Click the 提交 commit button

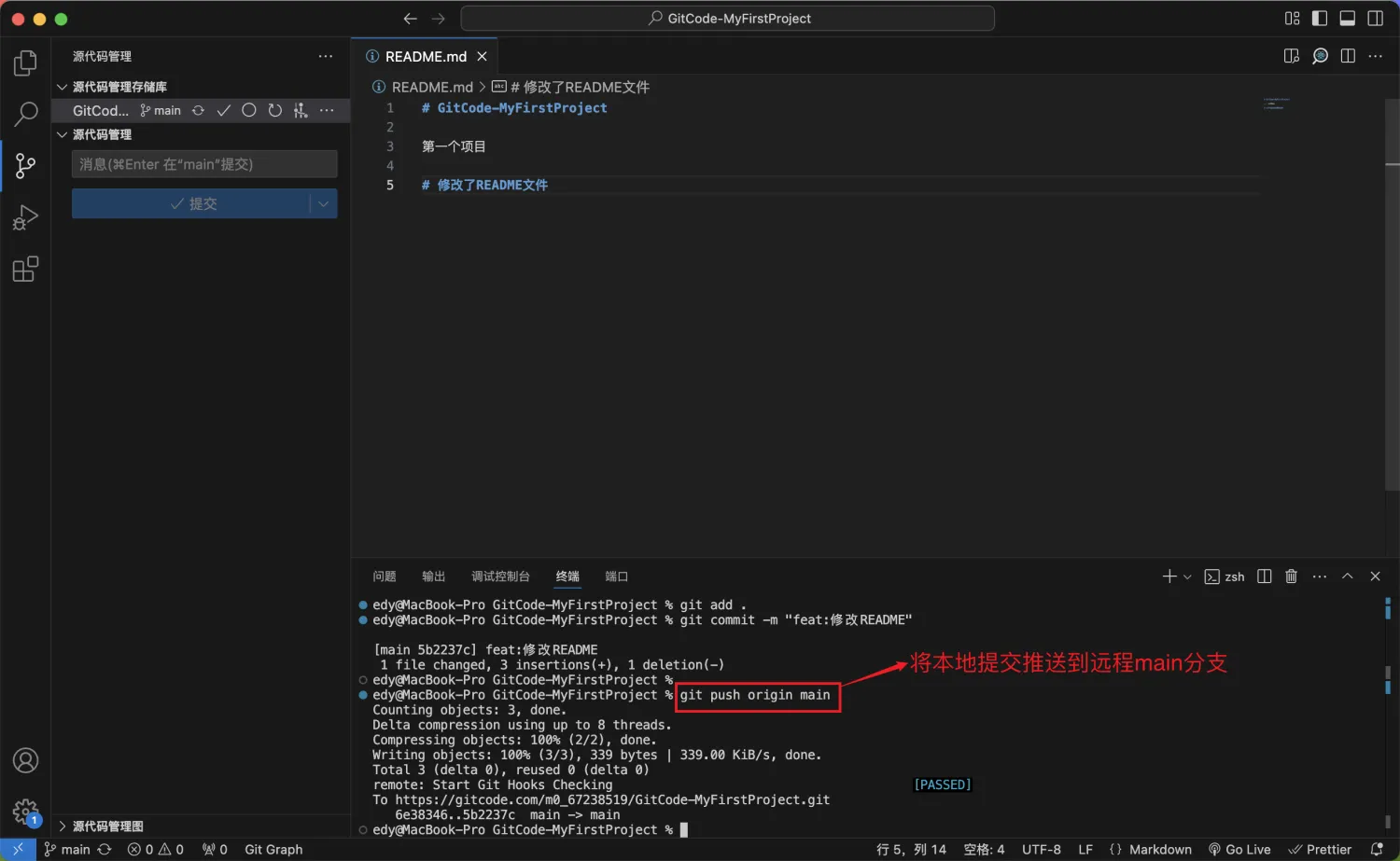click(x=191, y=203)
